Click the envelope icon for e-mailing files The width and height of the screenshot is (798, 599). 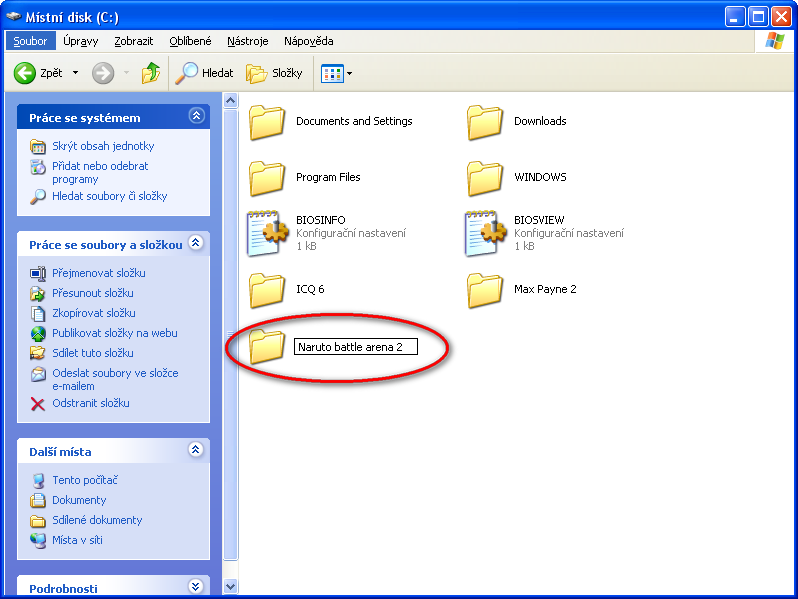(38, 374)
